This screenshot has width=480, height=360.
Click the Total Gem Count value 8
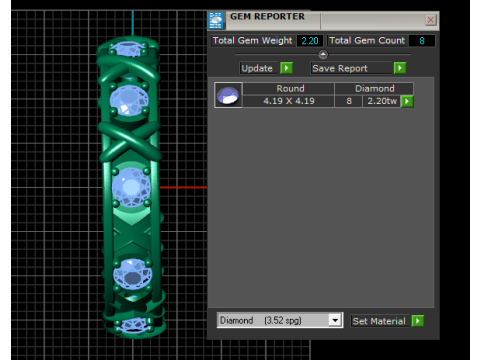click(x=422, y=41)
